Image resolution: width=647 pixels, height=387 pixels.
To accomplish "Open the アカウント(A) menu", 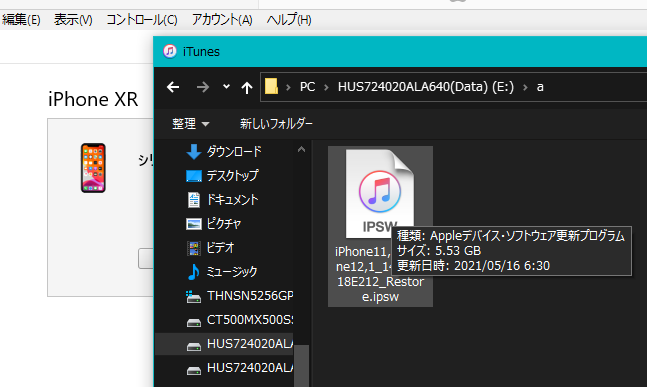I will [222, 19].
